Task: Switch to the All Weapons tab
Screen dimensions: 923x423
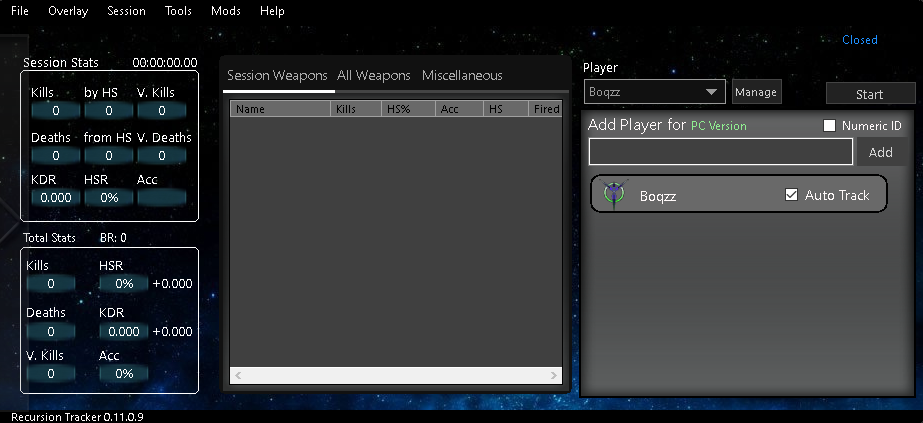Action: point(373,76)
